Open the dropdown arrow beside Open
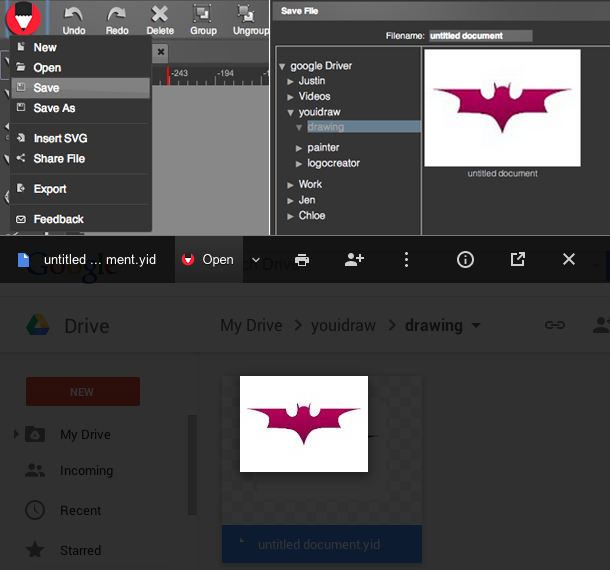 tap(256, 260)
